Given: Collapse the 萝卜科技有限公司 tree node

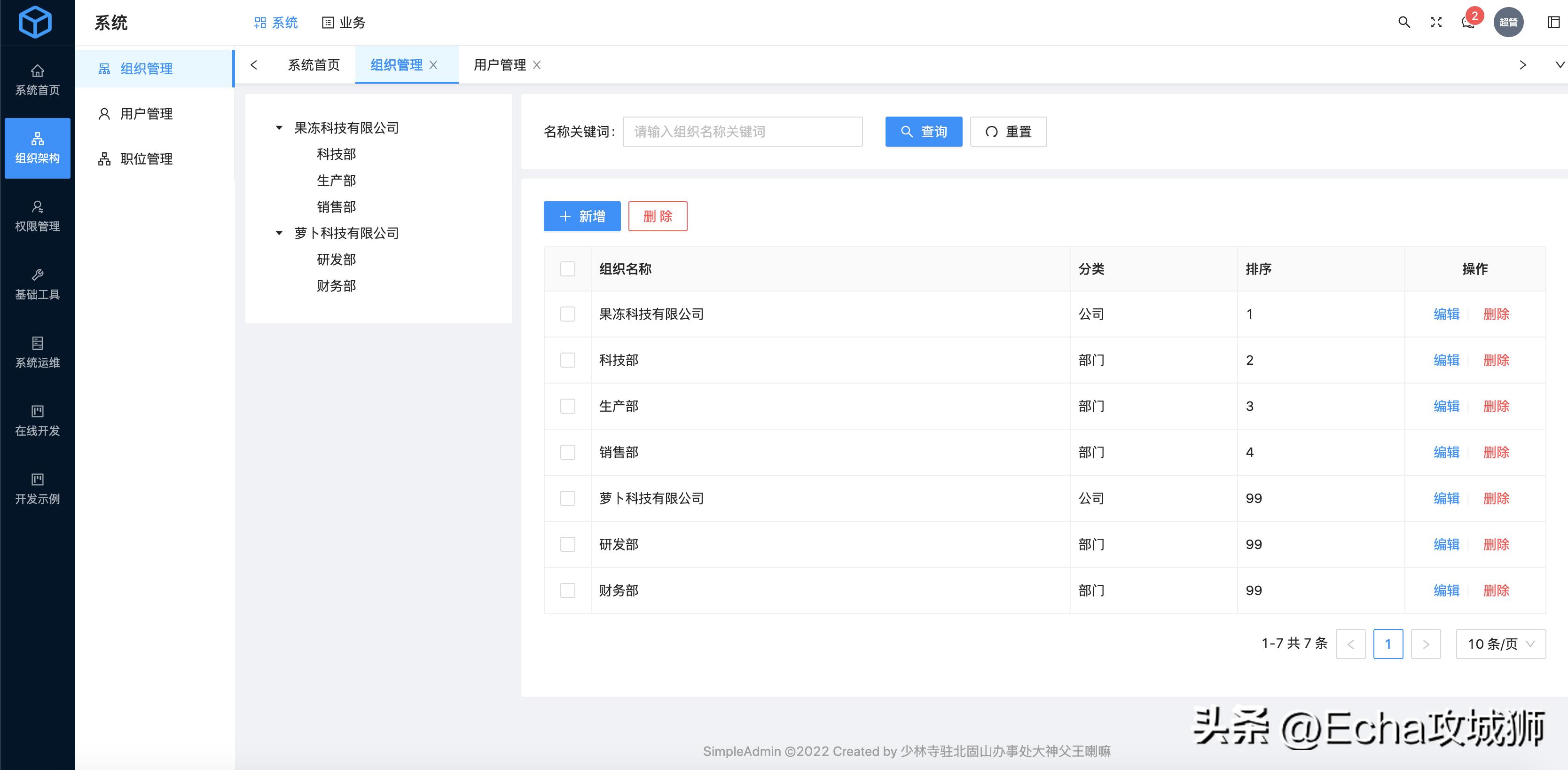Looking at the screenshot, I should [x=279, y=233].
